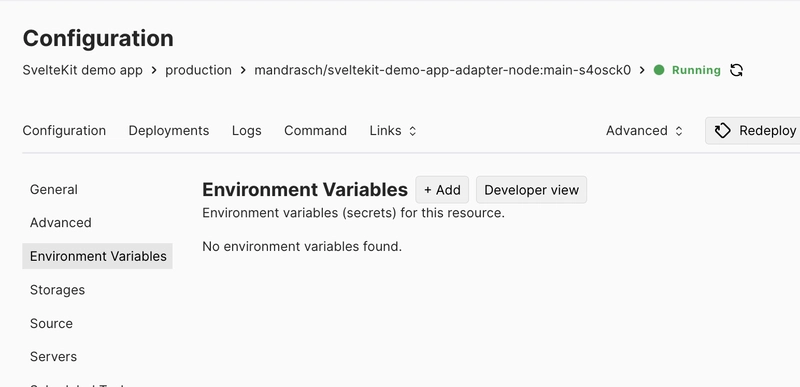
Task: Click the chevron after production breadcrumb
Action: (243, 70)
